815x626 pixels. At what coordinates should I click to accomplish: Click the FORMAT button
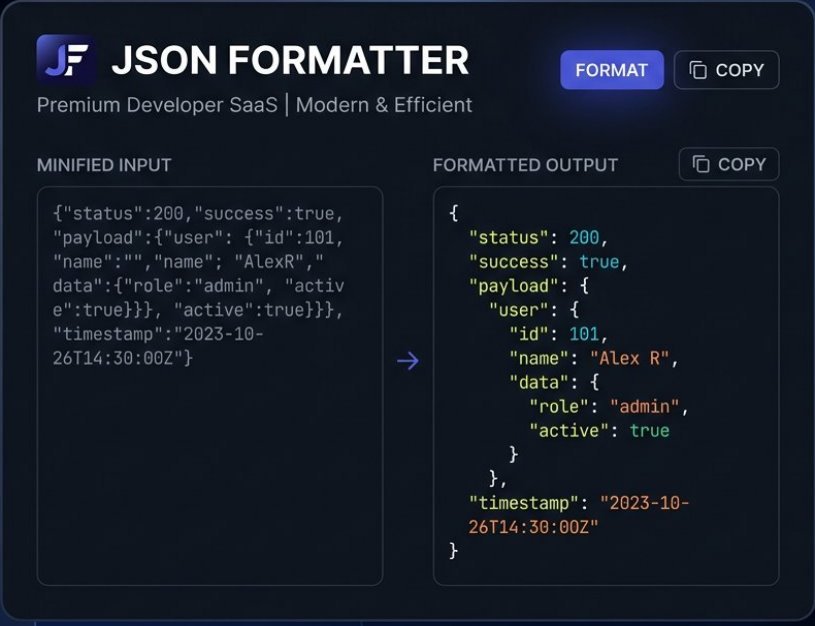coord(612,70)
